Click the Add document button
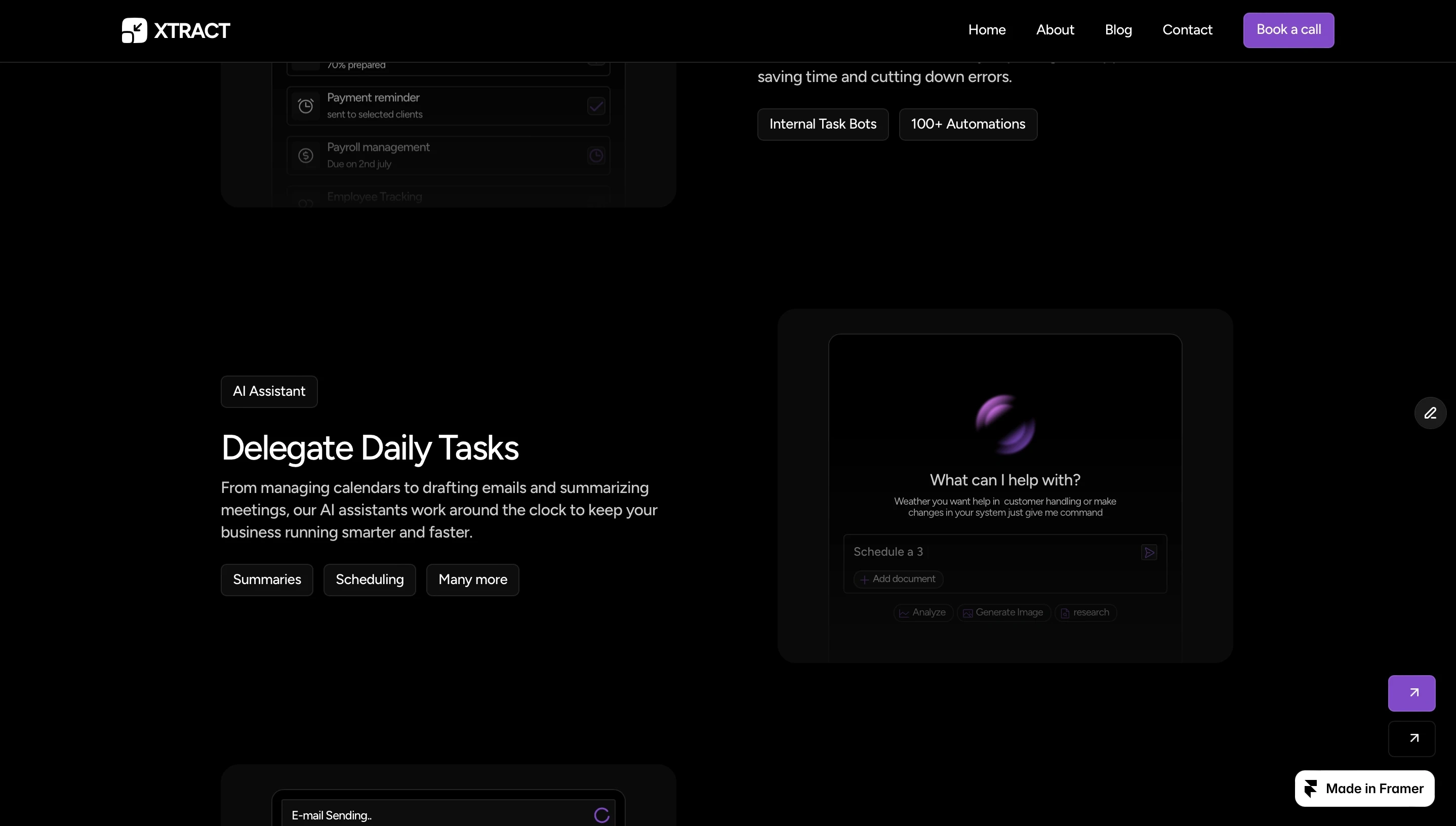 click(898, 579)
